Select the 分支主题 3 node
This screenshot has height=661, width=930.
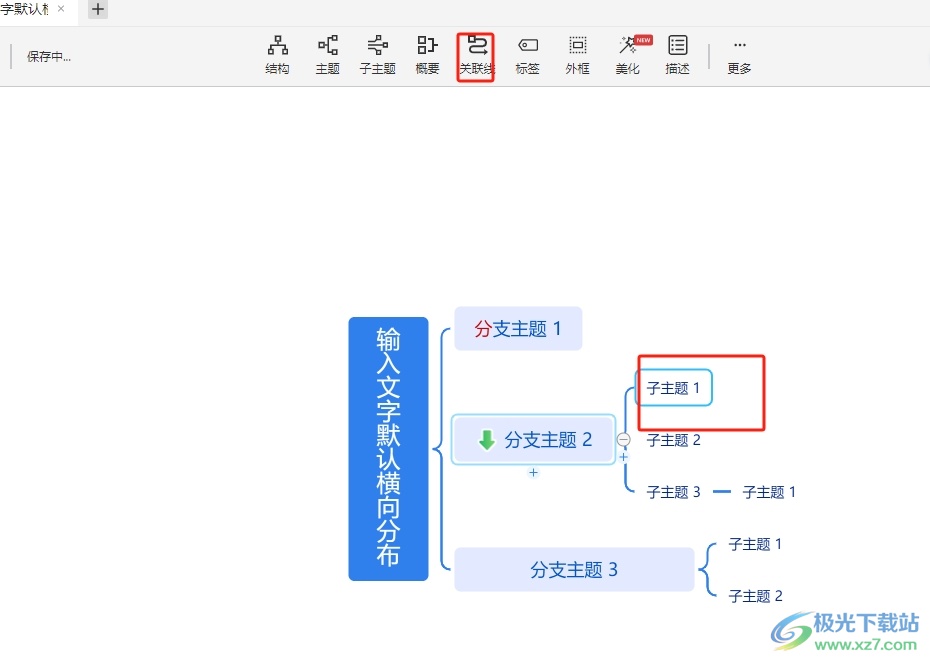tap(574, 569)
